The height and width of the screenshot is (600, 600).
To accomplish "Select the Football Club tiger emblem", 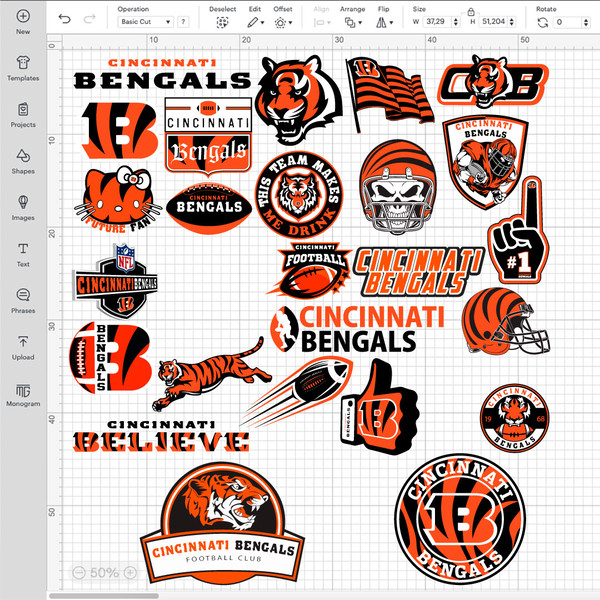I will pos(222,523).
